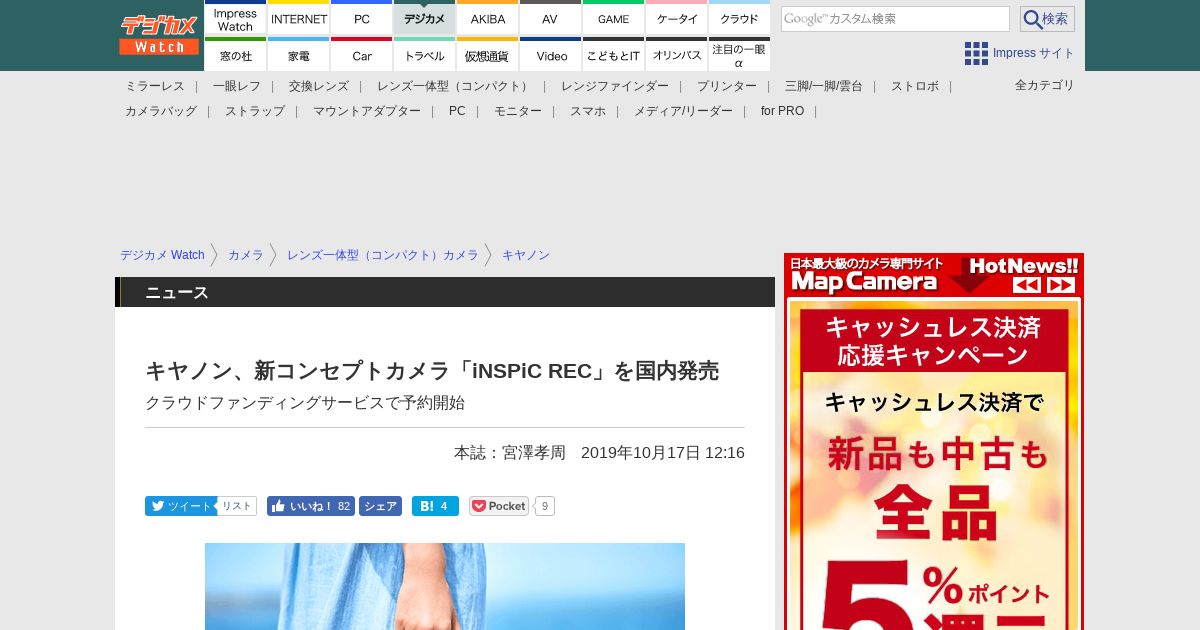Go to the メディア/リーダー category
Image resolution: width=1200 pixels, height=630 pixels.
click(x=683, y=111)
